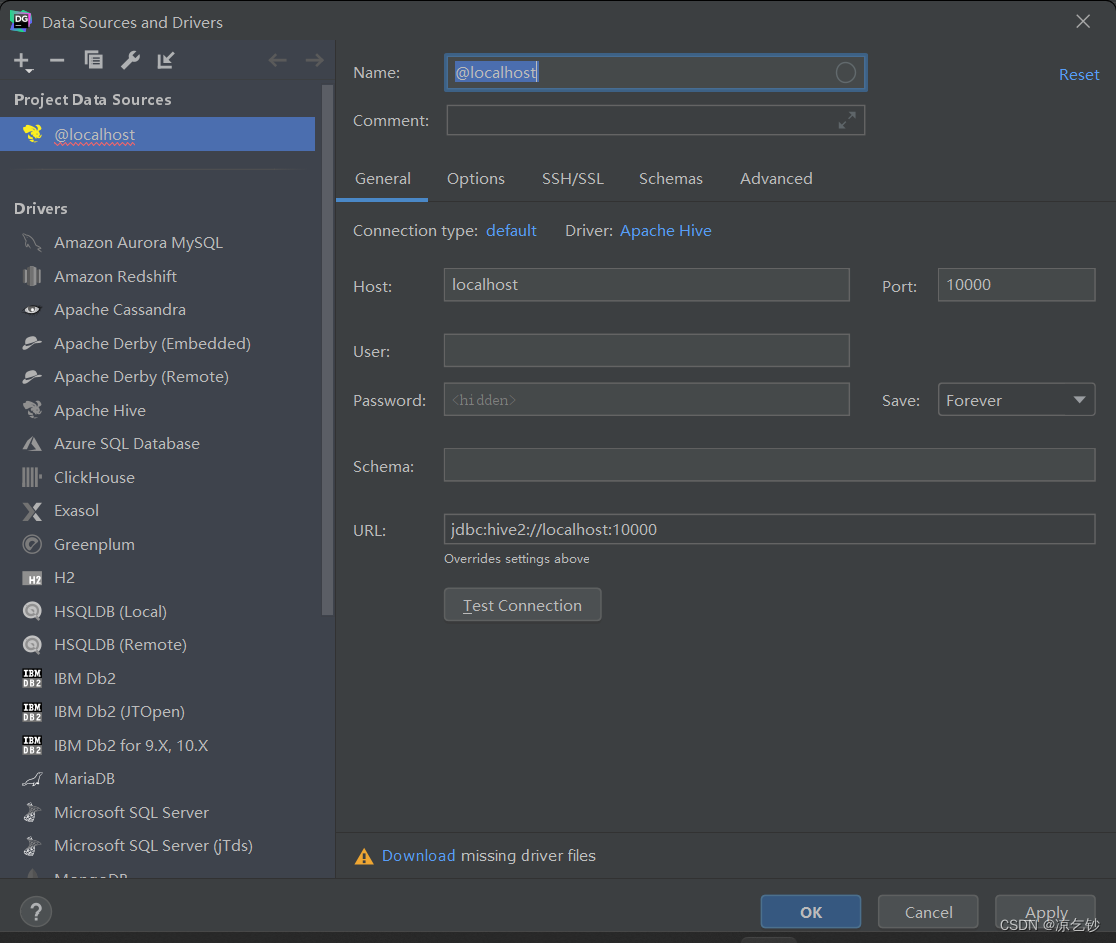
Task: Open the Advanced tab
Action: 776,179
